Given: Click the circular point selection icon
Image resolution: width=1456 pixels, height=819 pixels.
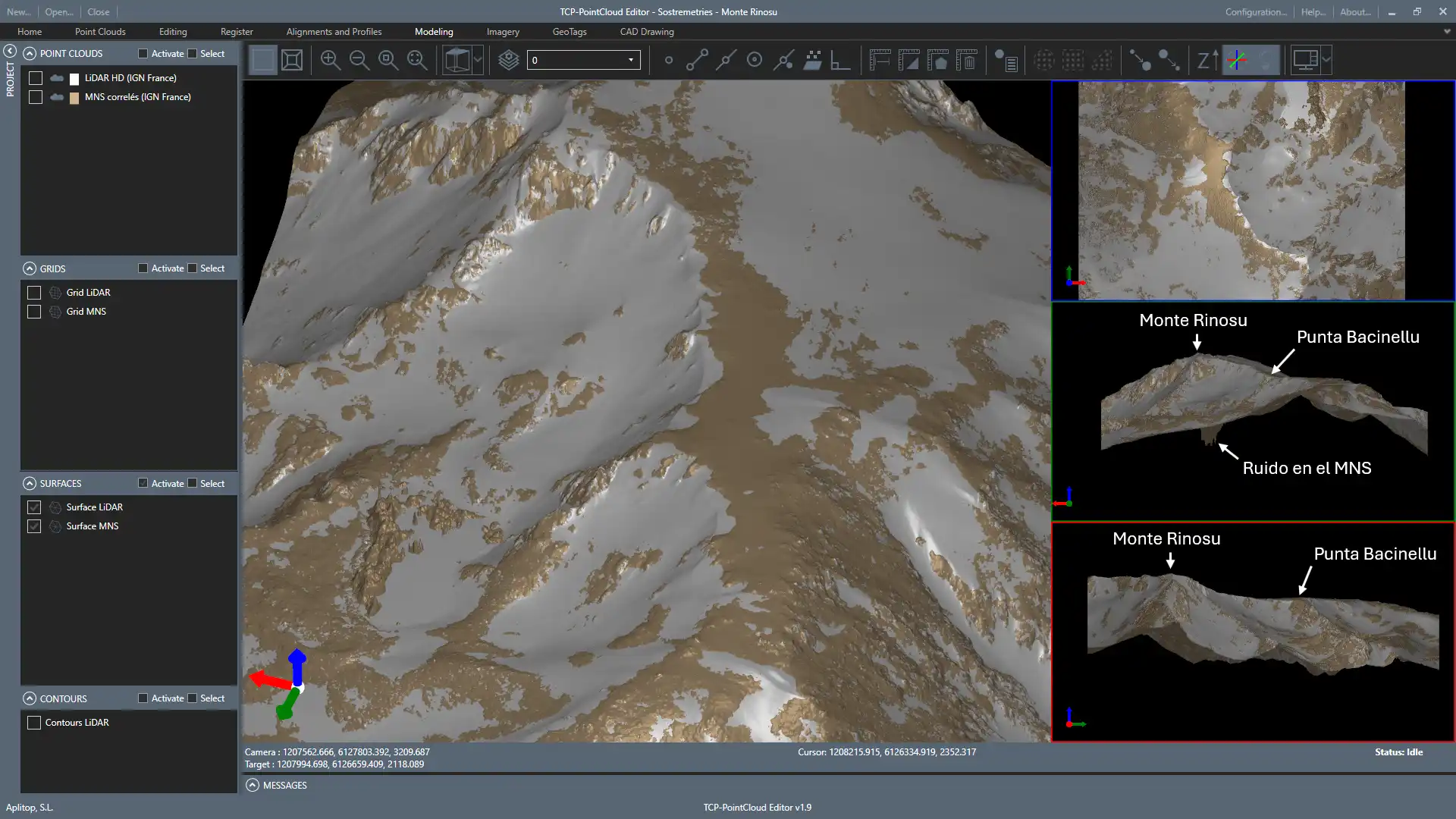Looking at the screenshot, I should (1044, 60).
